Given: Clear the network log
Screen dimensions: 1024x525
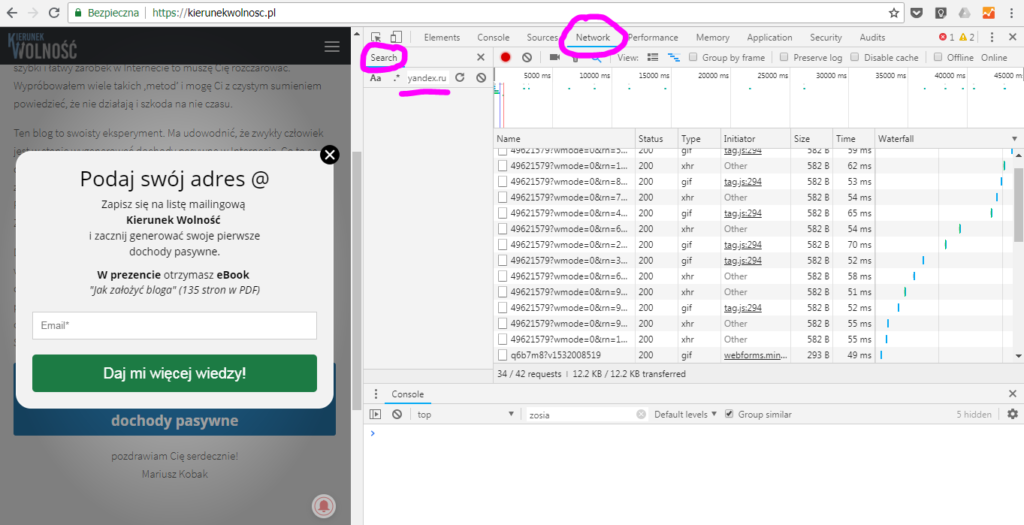Looking at the screenshot, I should pyautogui.click(x=527, y=58).
